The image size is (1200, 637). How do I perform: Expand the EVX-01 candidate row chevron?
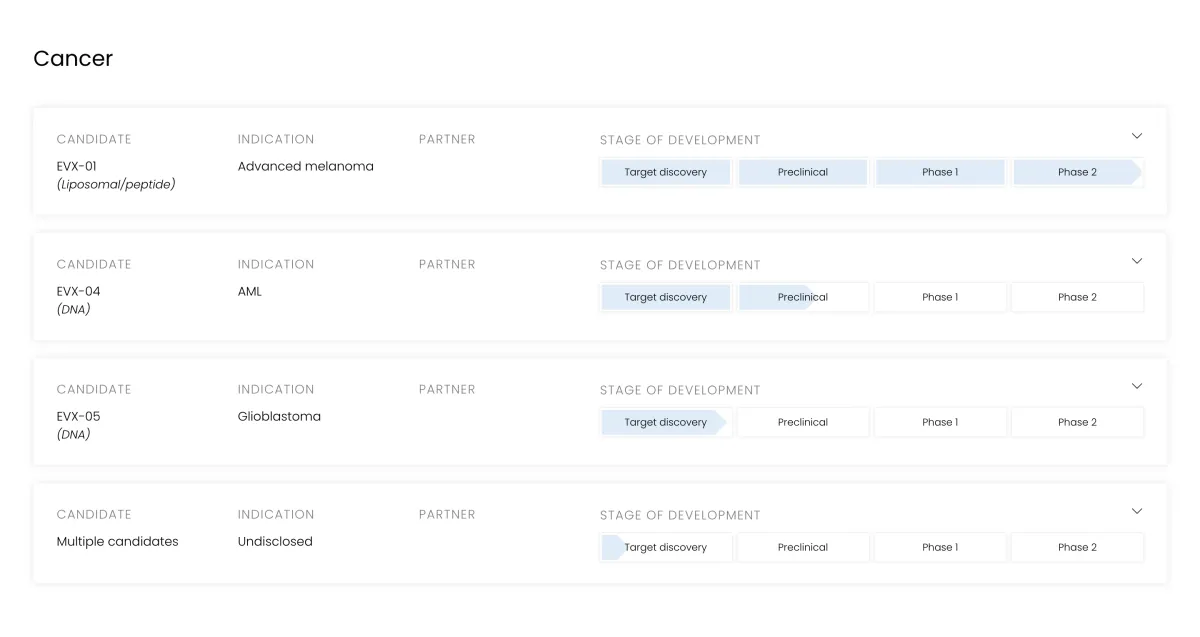[x=1136, y=136]
